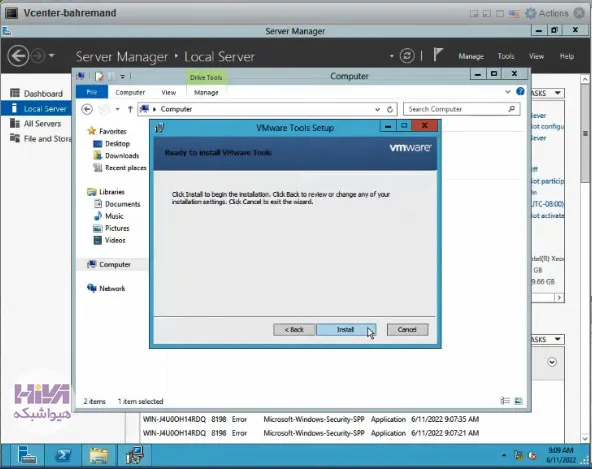This screenshot has height=469, width=592.
Task: Click the taskbar clock showing 9:09 AM
Action: (x=561, y=455)
